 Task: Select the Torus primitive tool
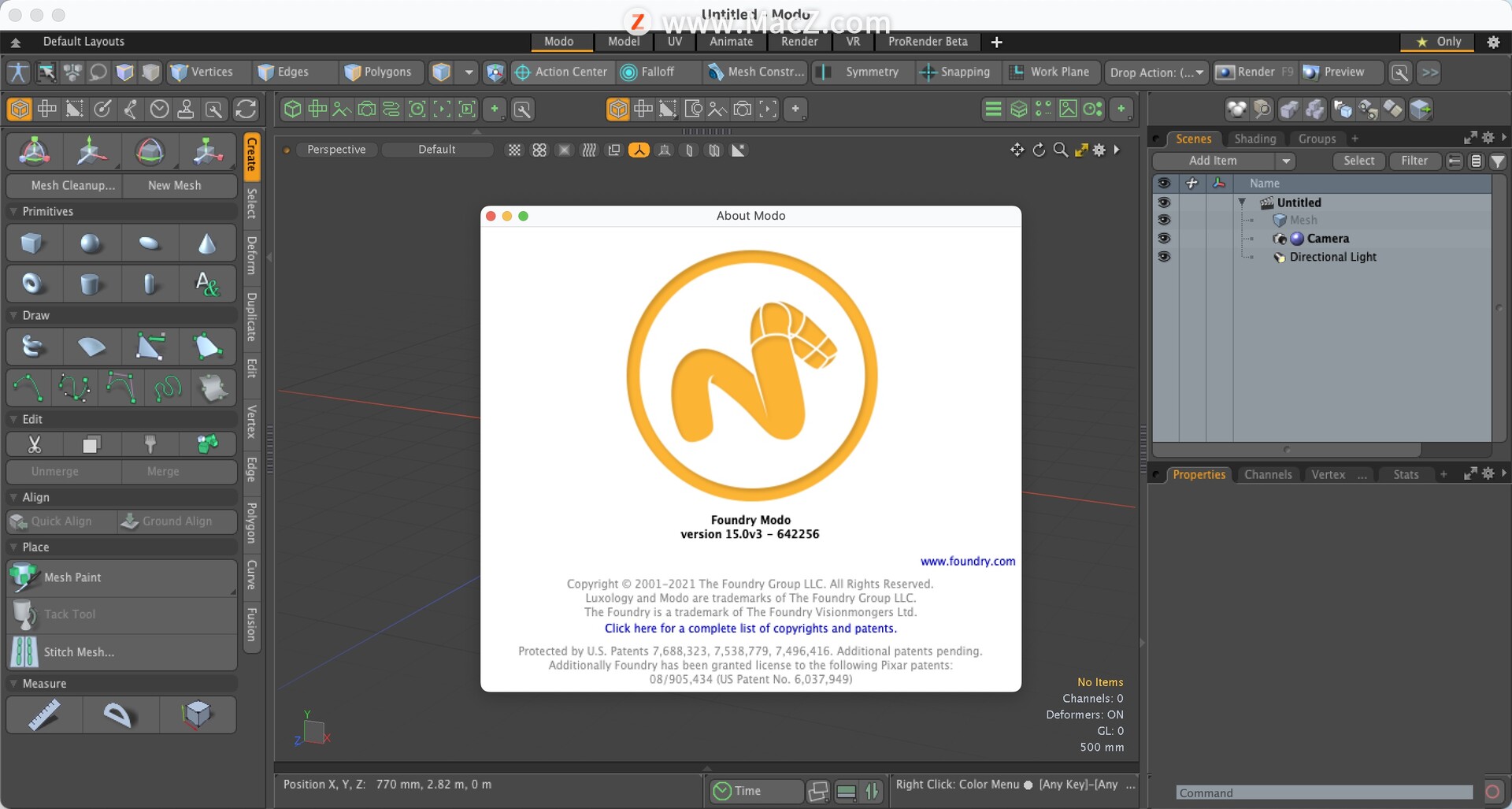32,284
